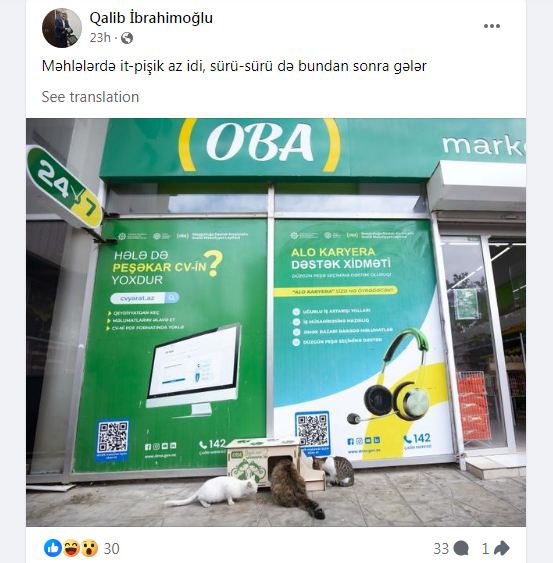Click the share arrow icon
The width and height of the screenshot is (553, 563).
click(502, 548)
